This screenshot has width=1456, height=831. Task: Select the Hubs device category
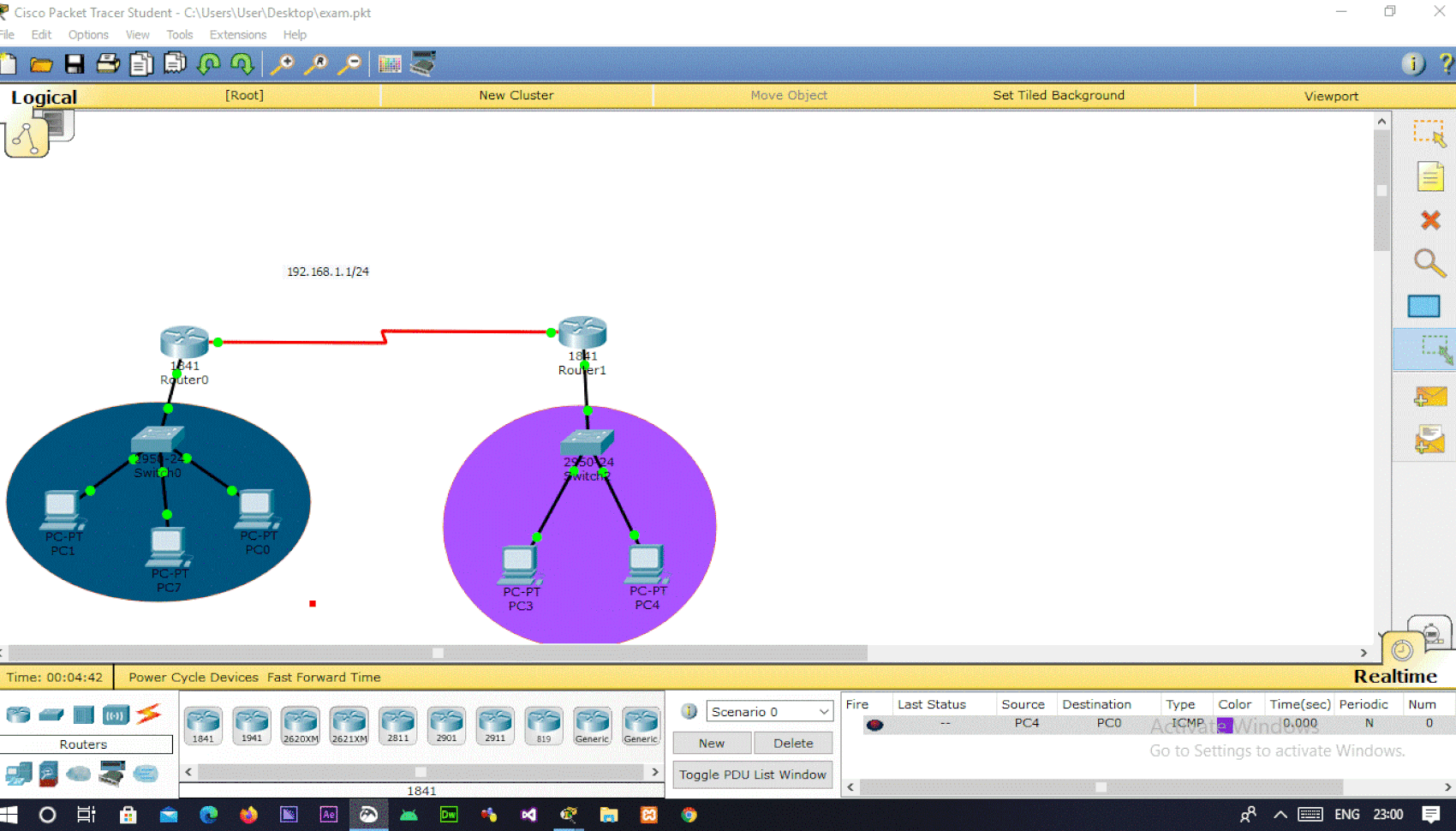(83, 714)
